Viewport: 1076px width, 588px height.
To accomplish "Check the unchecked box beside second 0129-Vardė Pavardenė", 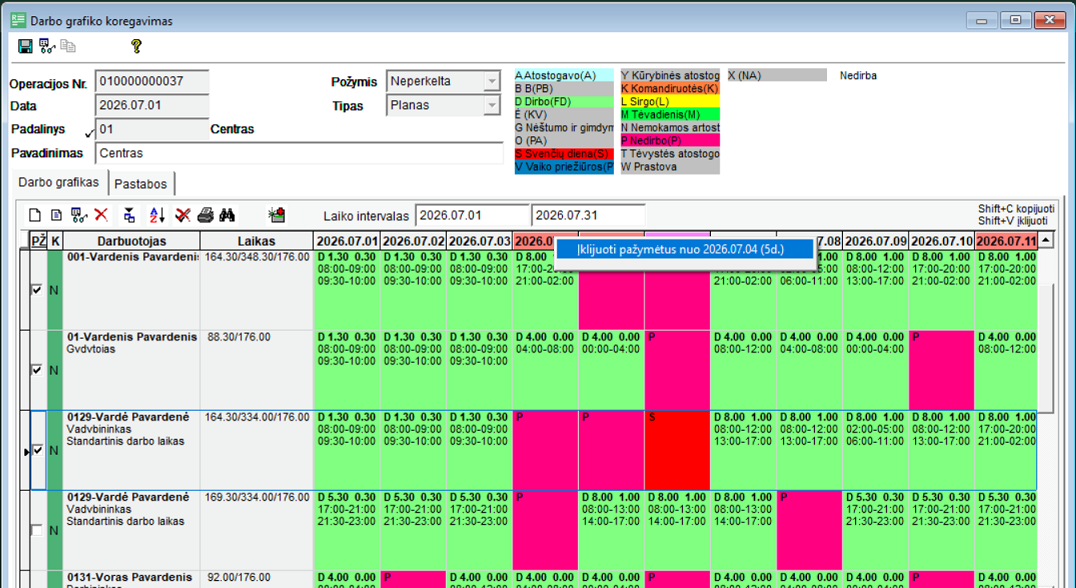I will (37, 530).
